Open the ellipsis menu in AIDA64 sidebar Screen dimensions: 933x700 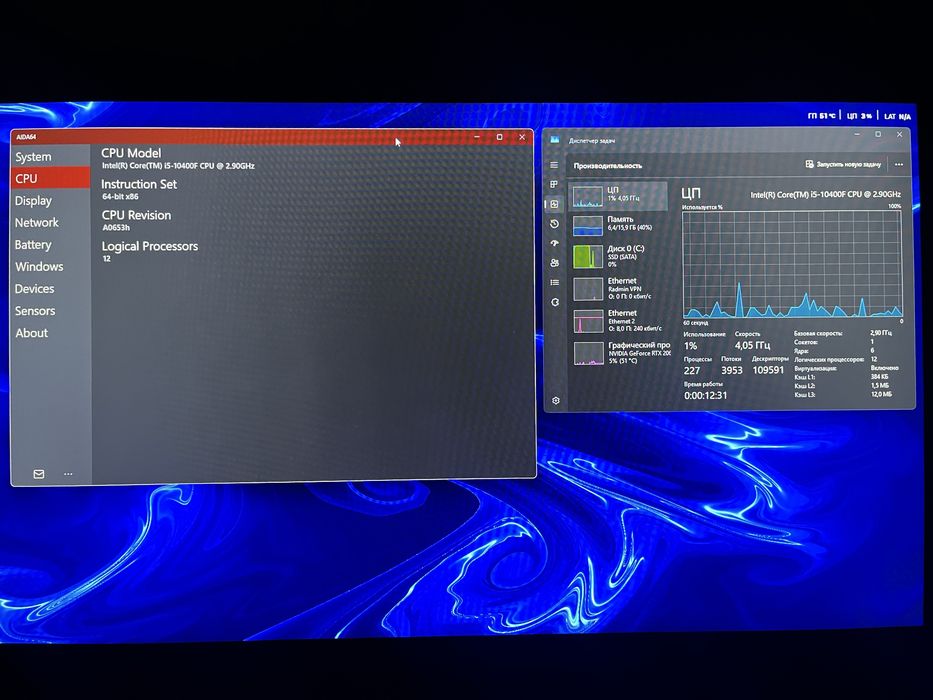click(x=68, y=474)
